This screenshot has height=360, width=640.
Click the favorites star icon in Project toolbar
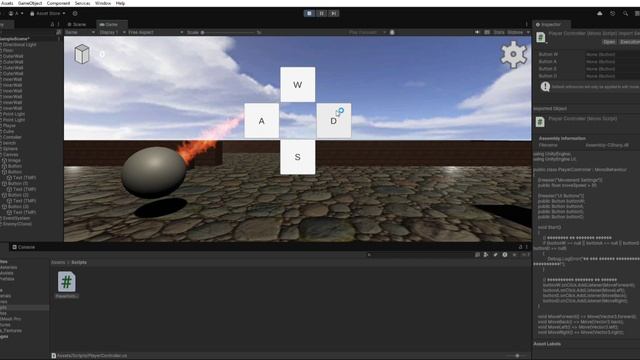click(x=514, y=255)
